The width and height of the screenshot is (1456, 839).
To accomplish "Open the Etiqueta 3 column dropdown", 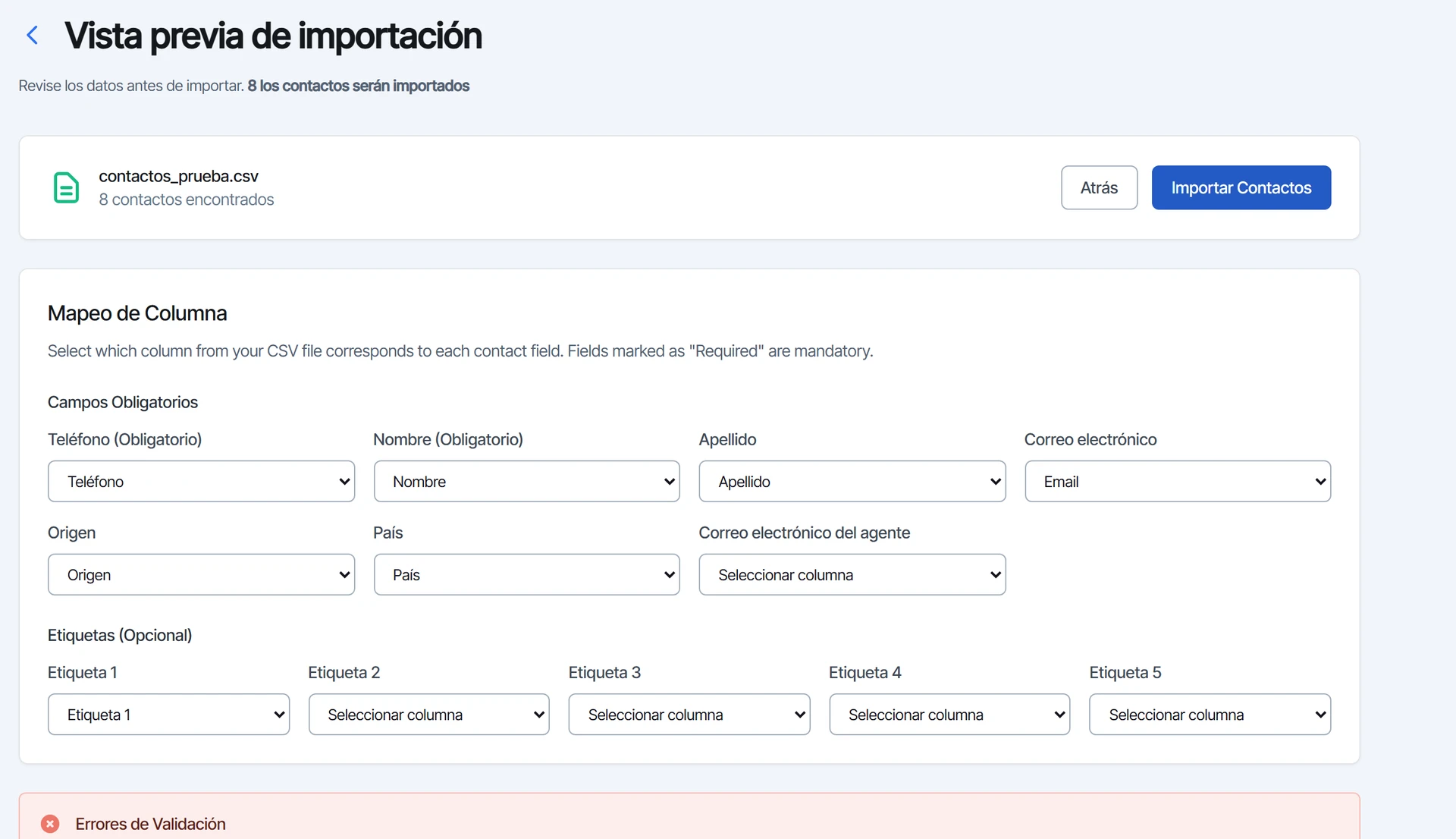I will click(689, 714).
